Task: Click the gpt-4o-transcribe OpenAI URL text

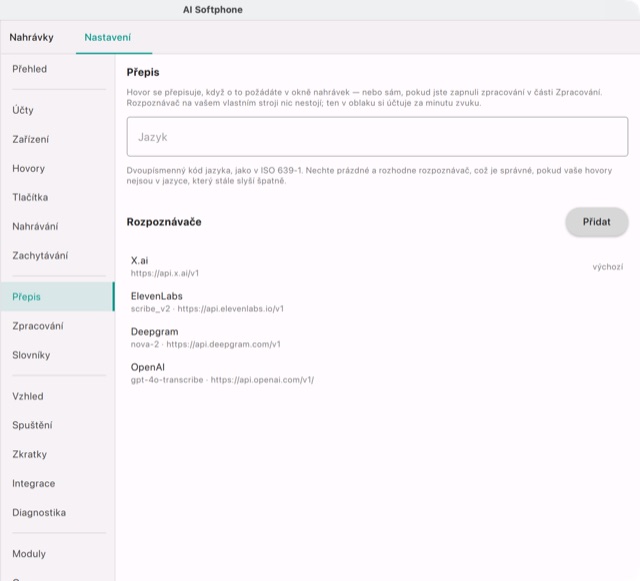Action: [x=222, y=380]
